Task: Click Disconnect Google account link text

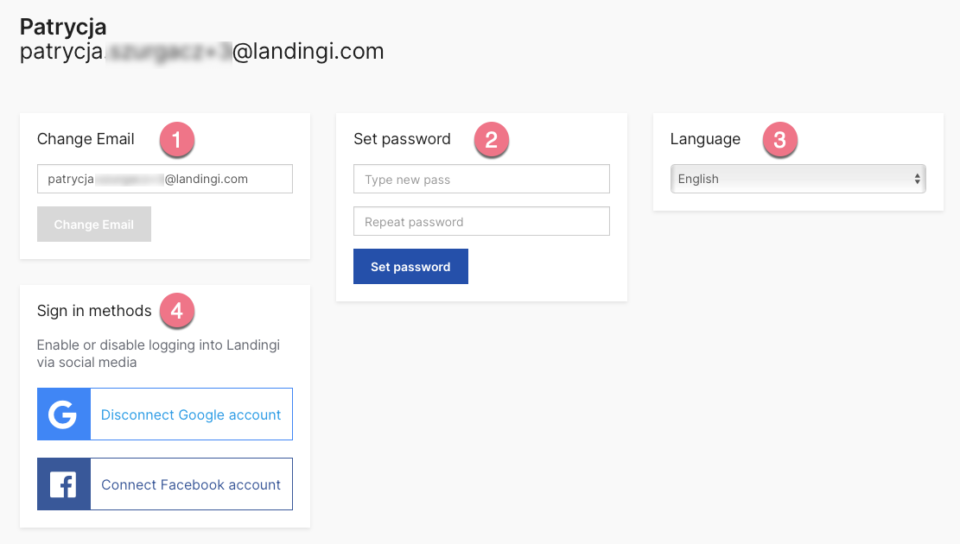Action: (x=191, y=415)
